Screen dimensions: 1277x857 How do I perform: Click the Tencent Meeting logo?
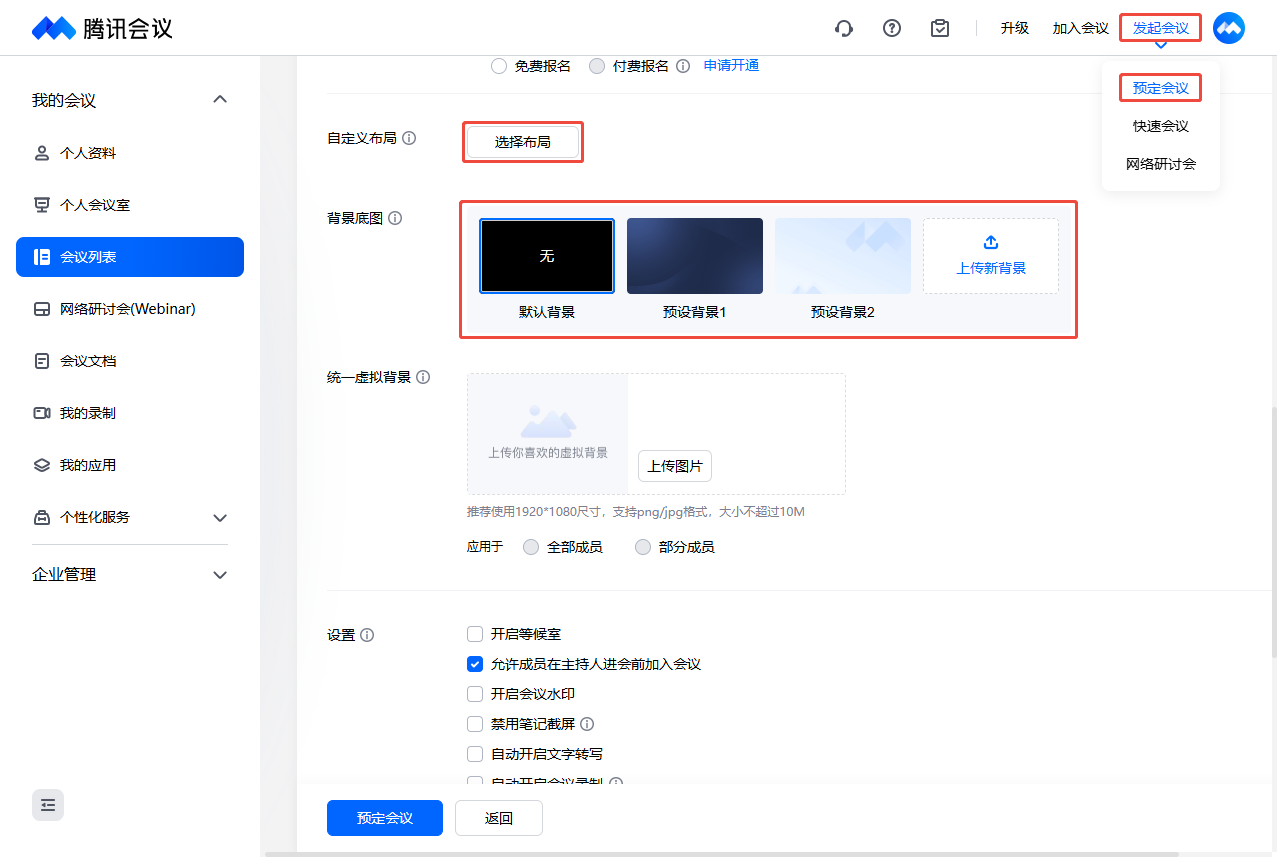102,28
